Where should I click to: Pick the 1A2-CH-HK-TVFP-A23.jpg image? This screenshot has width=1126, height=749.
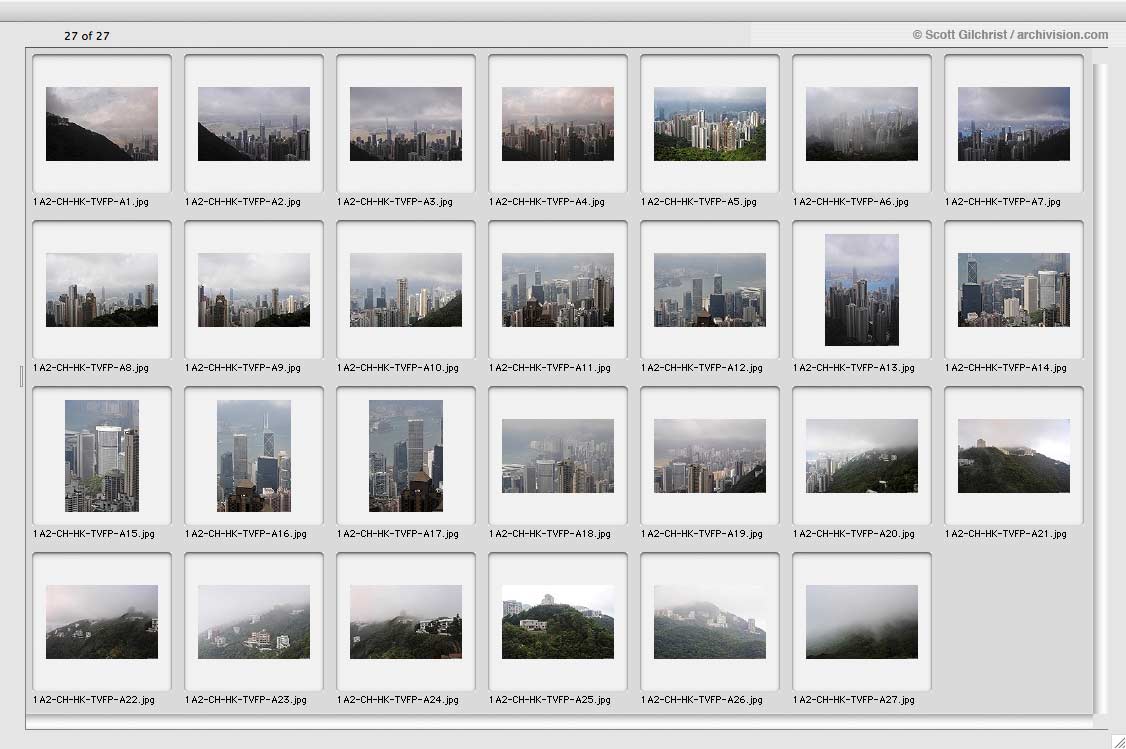click(x=253, y=622)
